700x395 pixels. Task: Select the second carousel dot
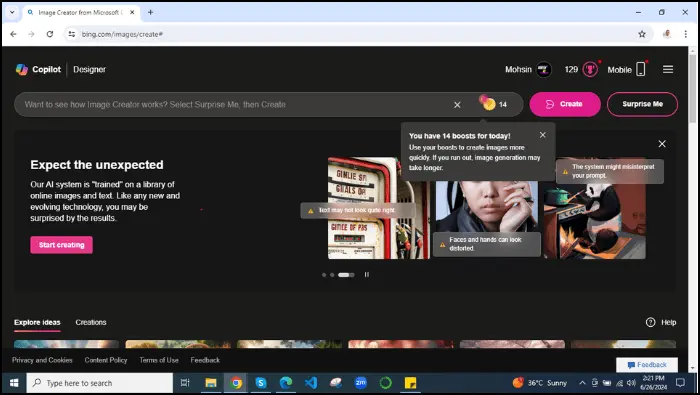click(x=332, y=275)
